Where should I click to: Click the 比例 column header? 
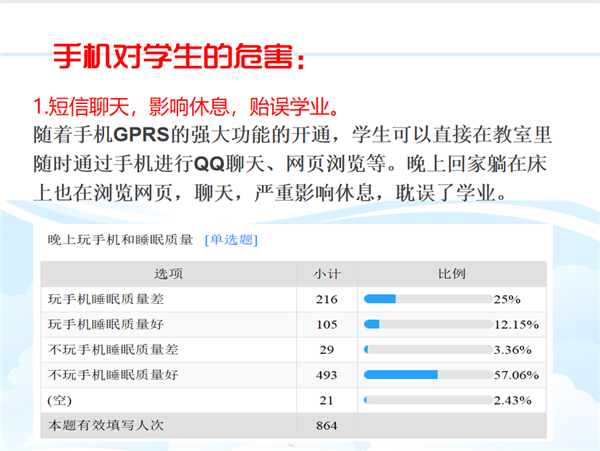pos(452,274)
